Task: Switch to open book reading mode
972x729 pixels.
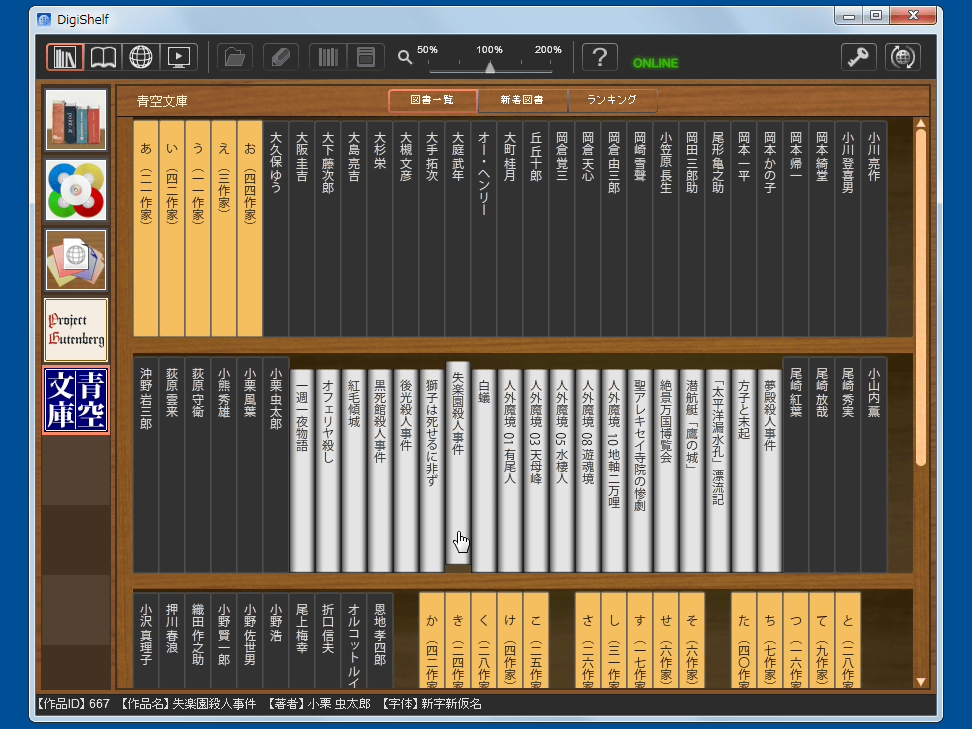Action: (x=103, y=58)
